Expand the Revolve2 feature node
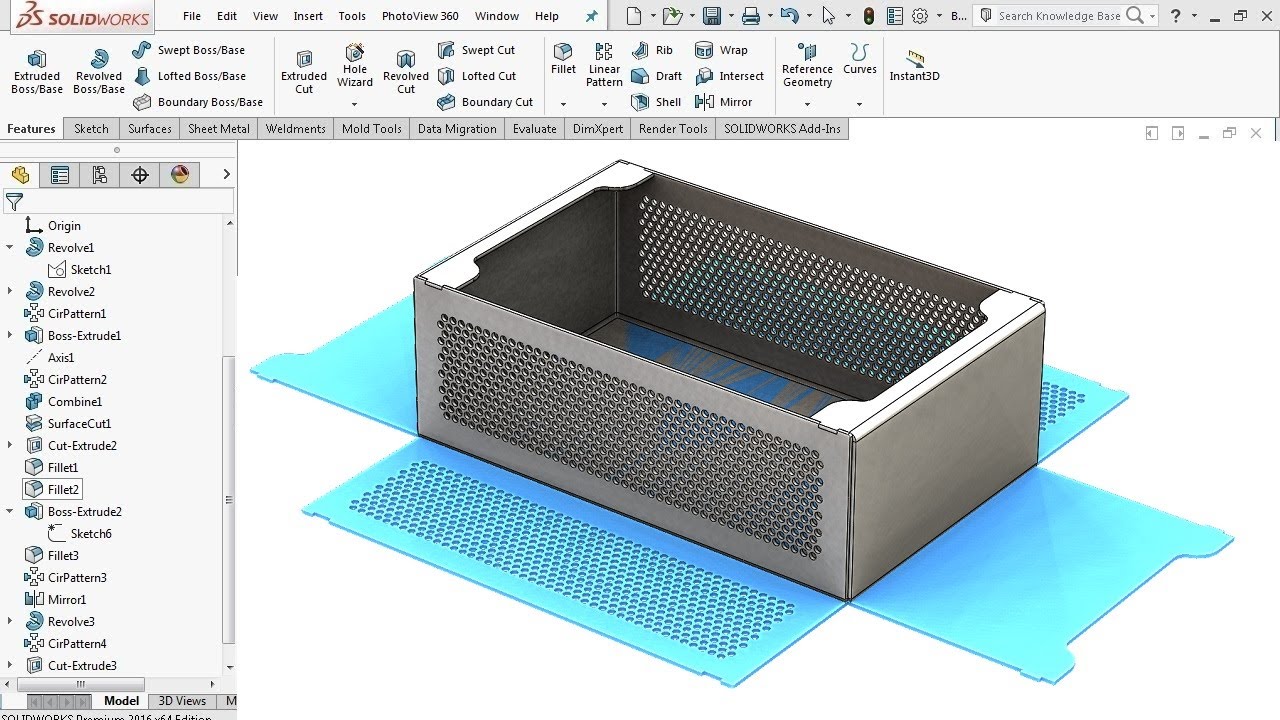Viewport: 1280px width, 720px height. [x=10, y=291]
